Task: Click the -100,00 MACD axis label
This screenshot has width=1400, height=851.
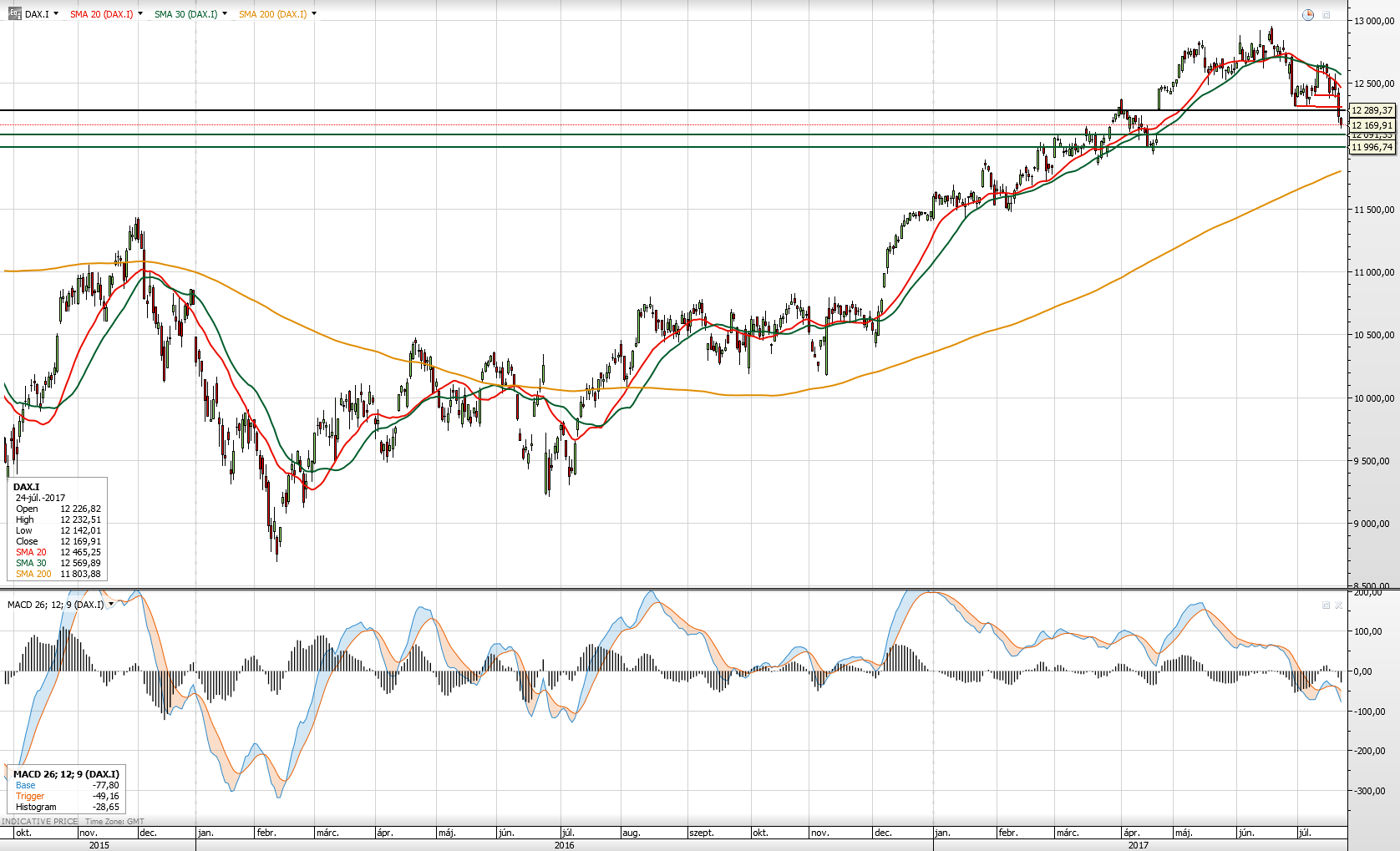Action: pos(1369,712)
